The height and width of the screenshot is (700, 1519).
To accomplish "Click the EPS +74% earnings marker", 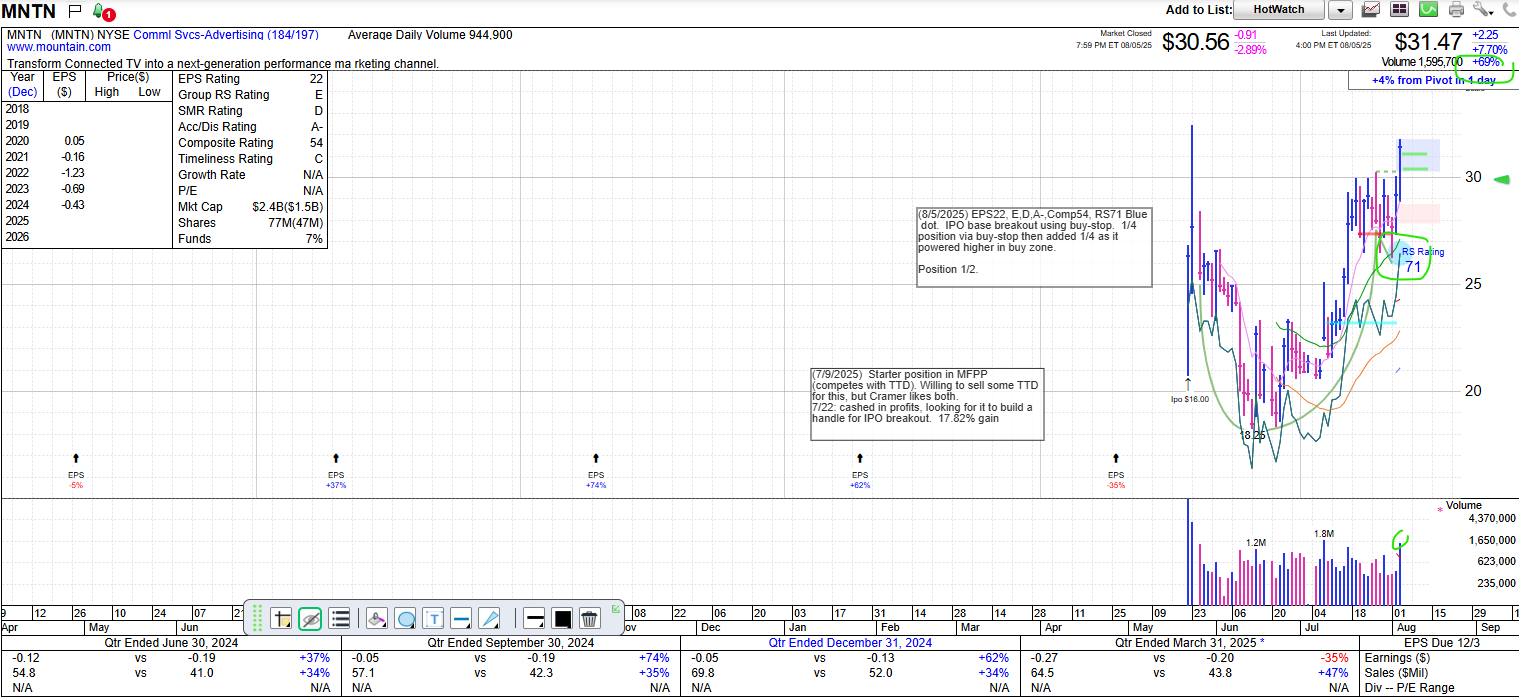I will pyautogui.click(x=596, y=472).
